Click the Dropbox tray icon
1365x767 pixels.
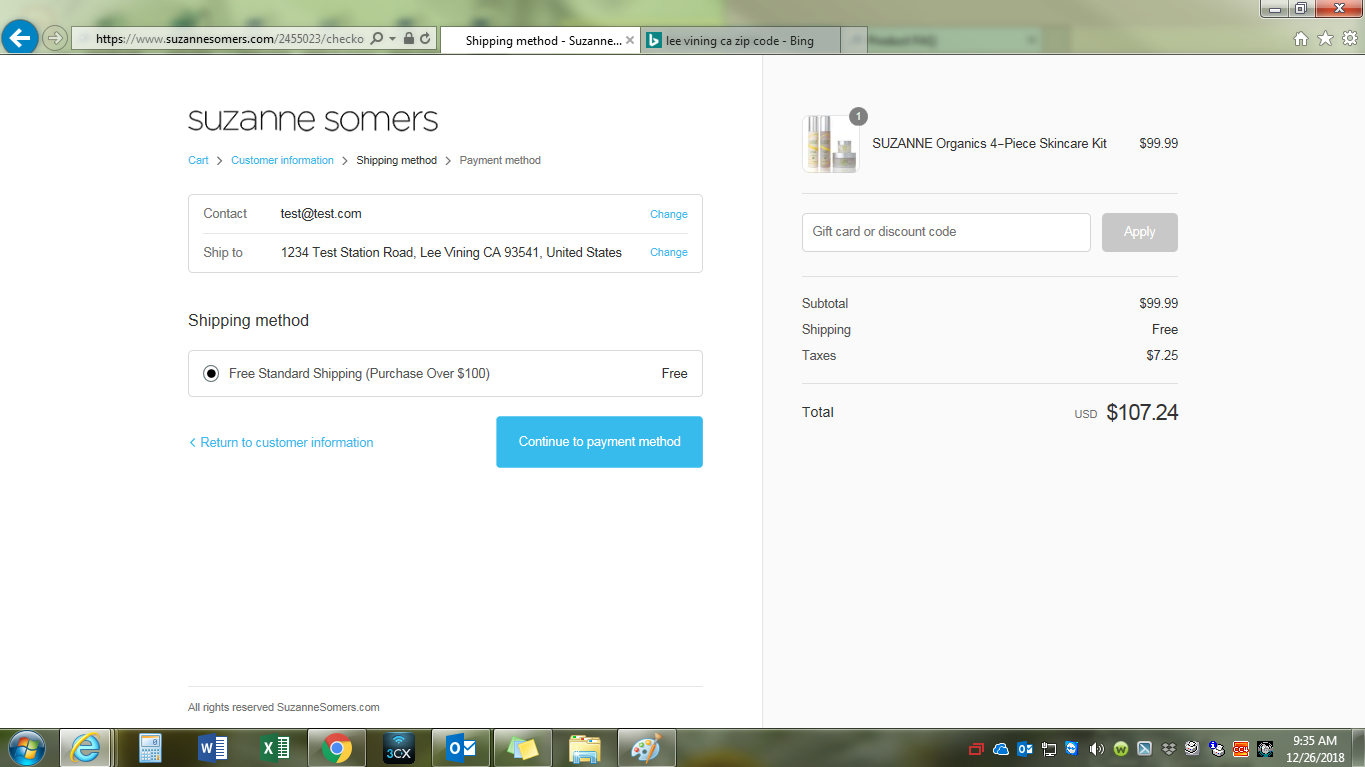click(x=1168, y=748)
